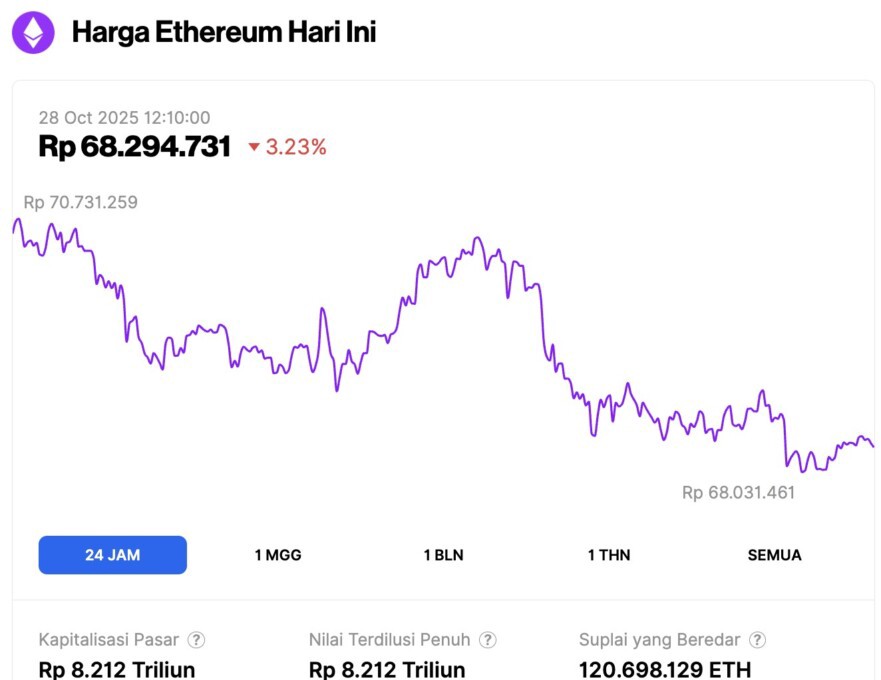881x680 pixels.
Task: Click the 3.23% change percentage
Action: point(296,148)
